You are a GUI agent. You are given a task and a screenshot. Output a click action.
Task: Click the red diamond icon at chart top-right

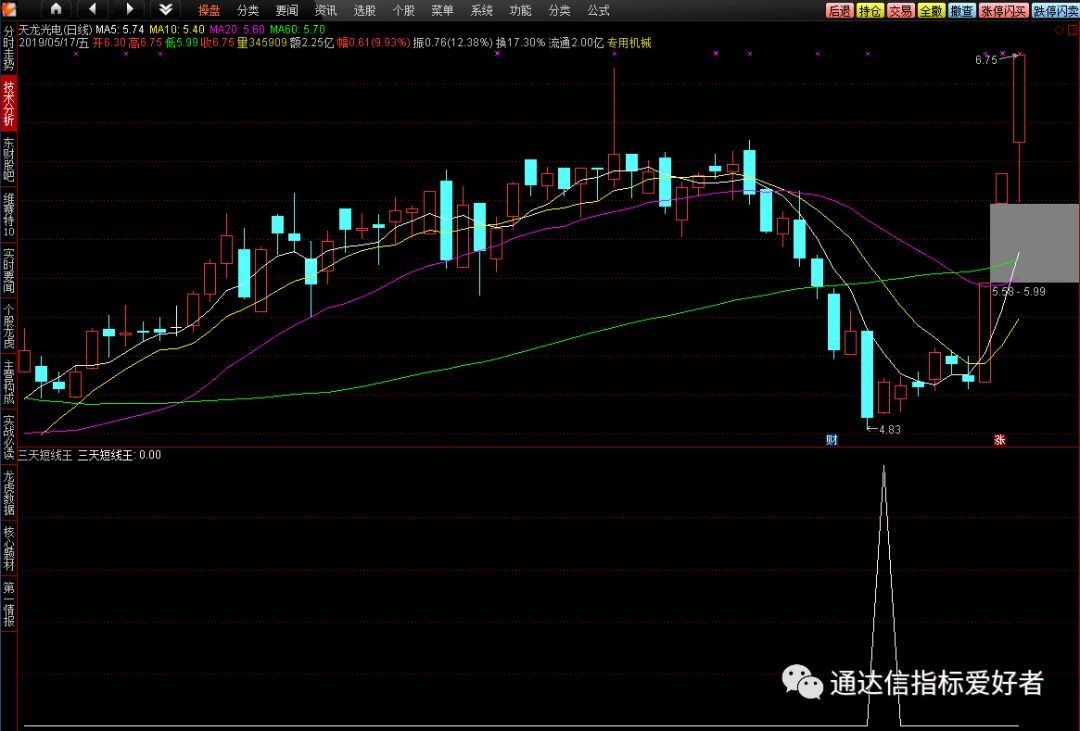[x=1058, y=31]
